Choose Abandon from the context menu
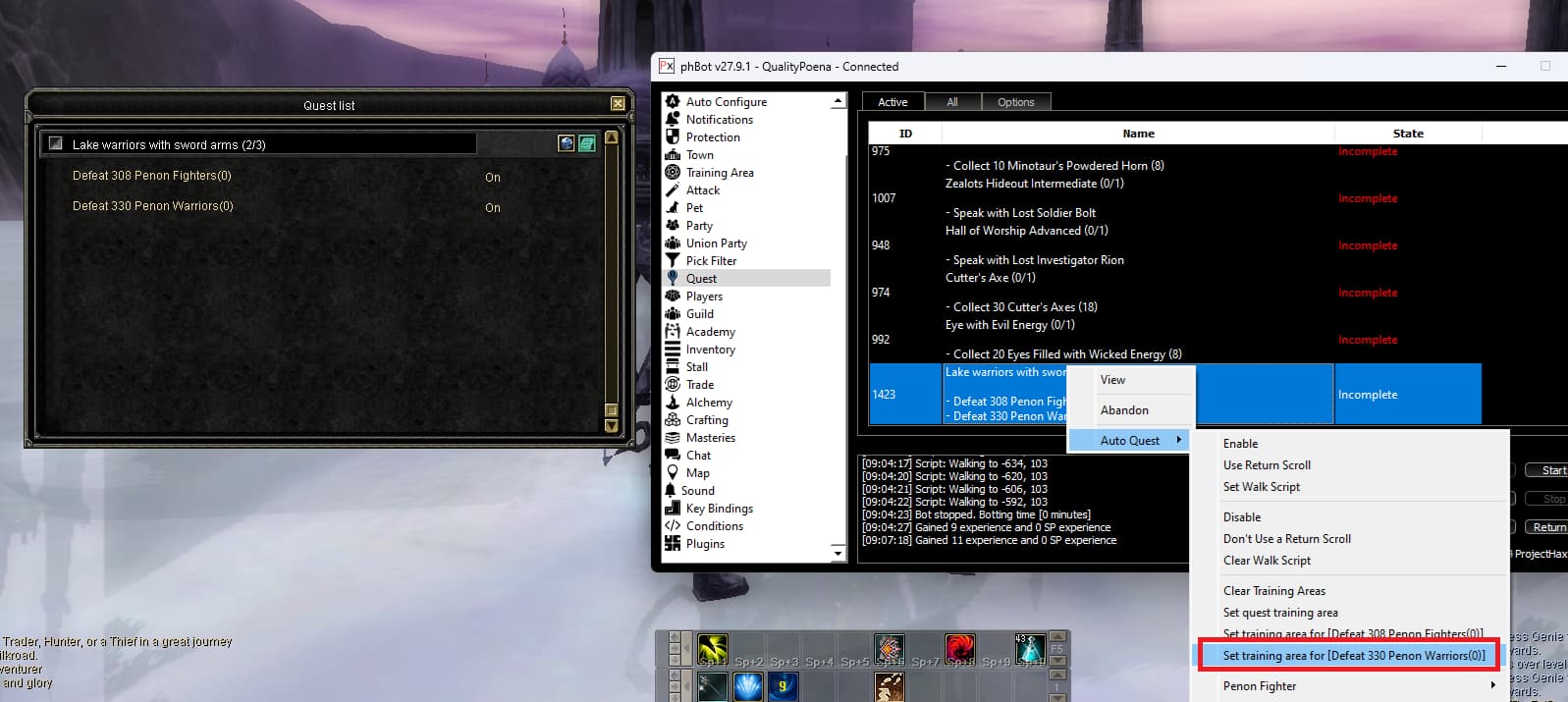Image resolution: width=1568 pixels, height=702 pixels. [x=1124, y=410]
